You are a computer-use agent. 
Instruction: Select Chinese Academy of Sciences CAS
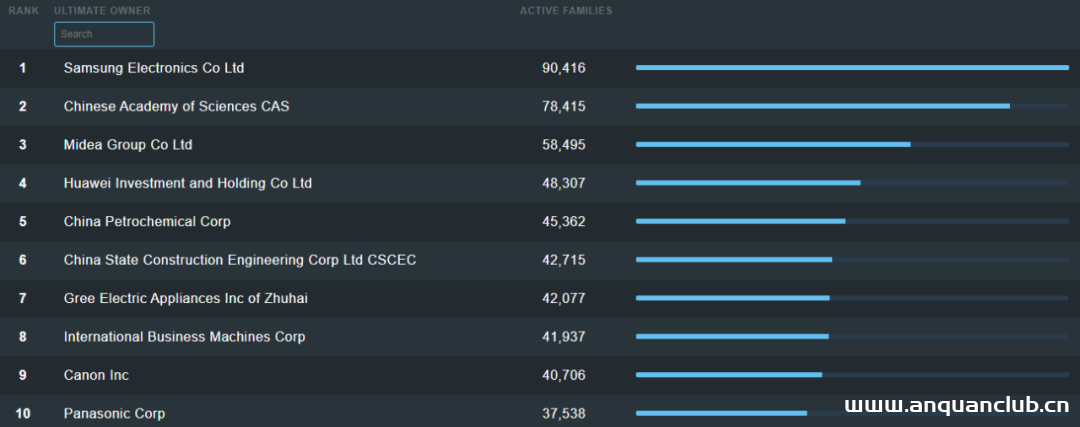[176, 106]
